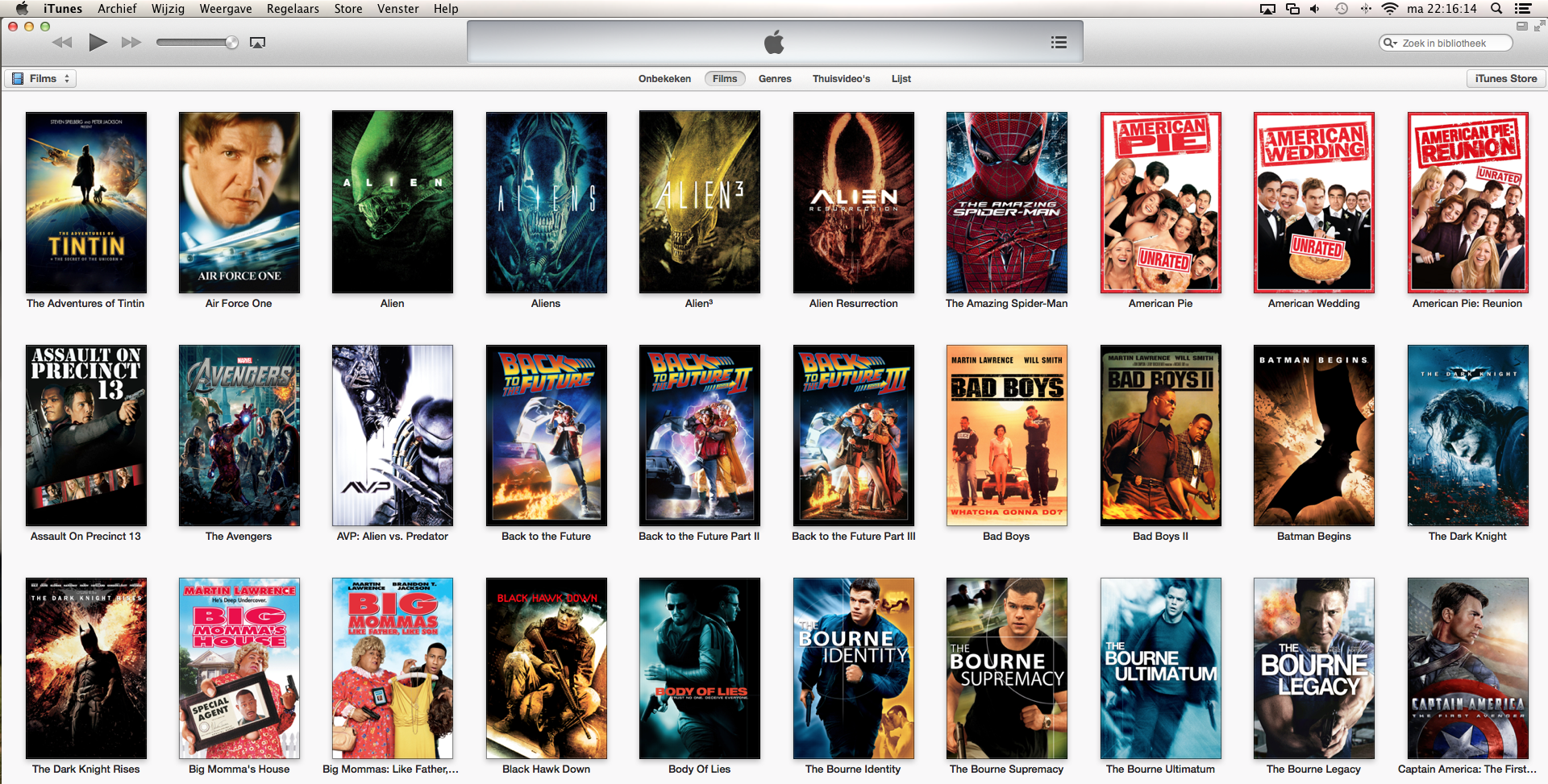This screenshot has height=784, width=1548.
Task: Click the 'Alien³' title text
Action: click(699, 304)
